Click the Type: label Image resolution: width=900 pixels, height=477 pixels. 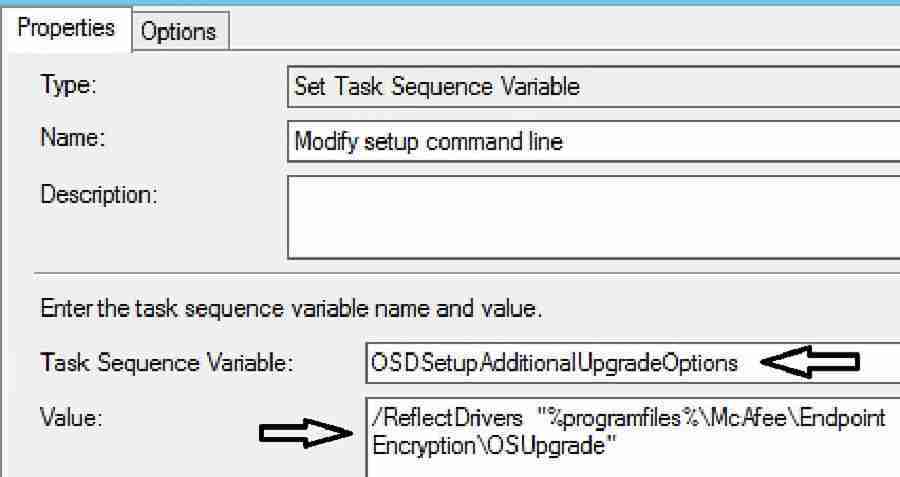pos(68,86)
